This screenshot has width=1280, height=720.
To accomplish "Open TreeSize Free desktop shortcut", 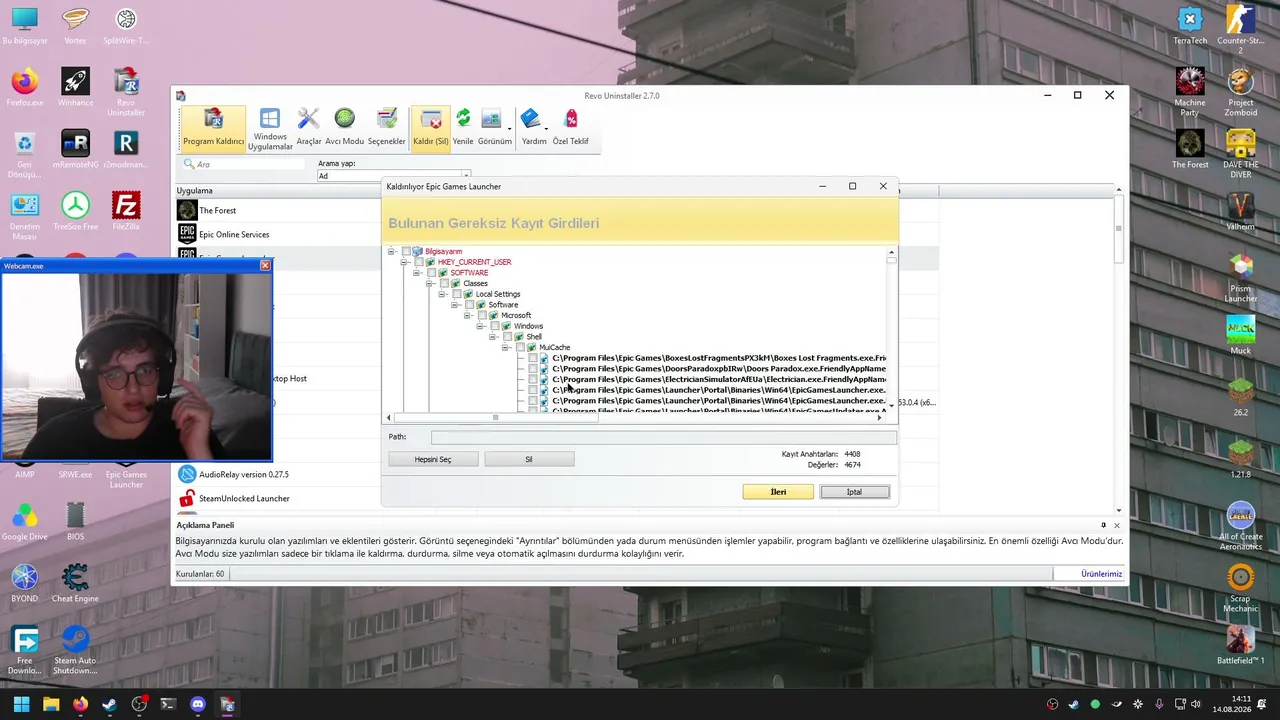I will coord(75,211).
